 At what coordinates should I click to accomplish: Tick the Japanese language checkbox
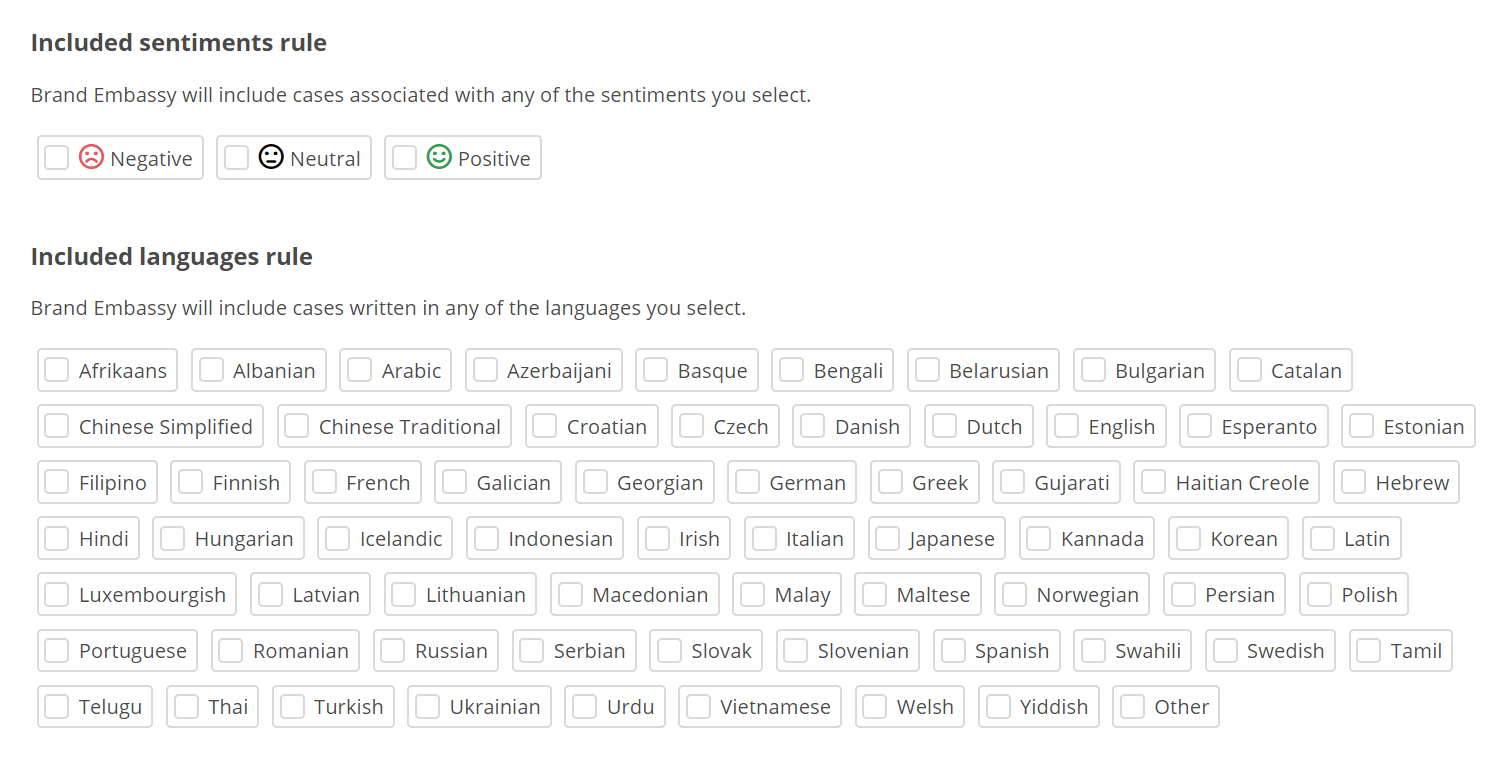pos(887,538)
